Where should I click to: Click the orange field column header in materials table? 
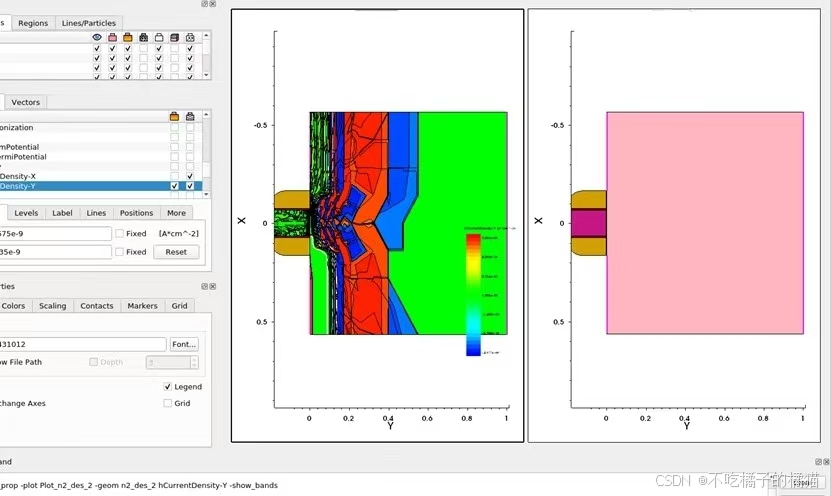[x=128, y=37]
